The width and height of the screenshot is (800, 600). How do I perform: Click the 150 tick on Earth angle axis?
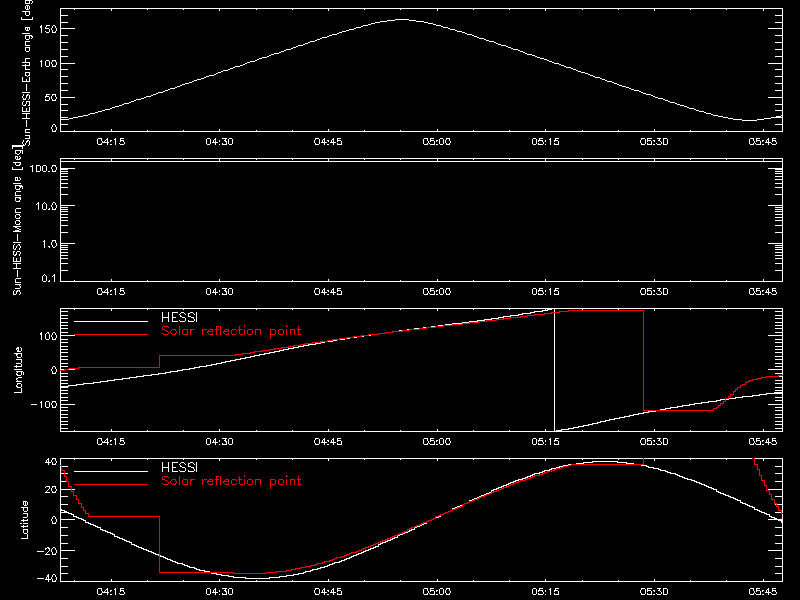coord(48,29)
